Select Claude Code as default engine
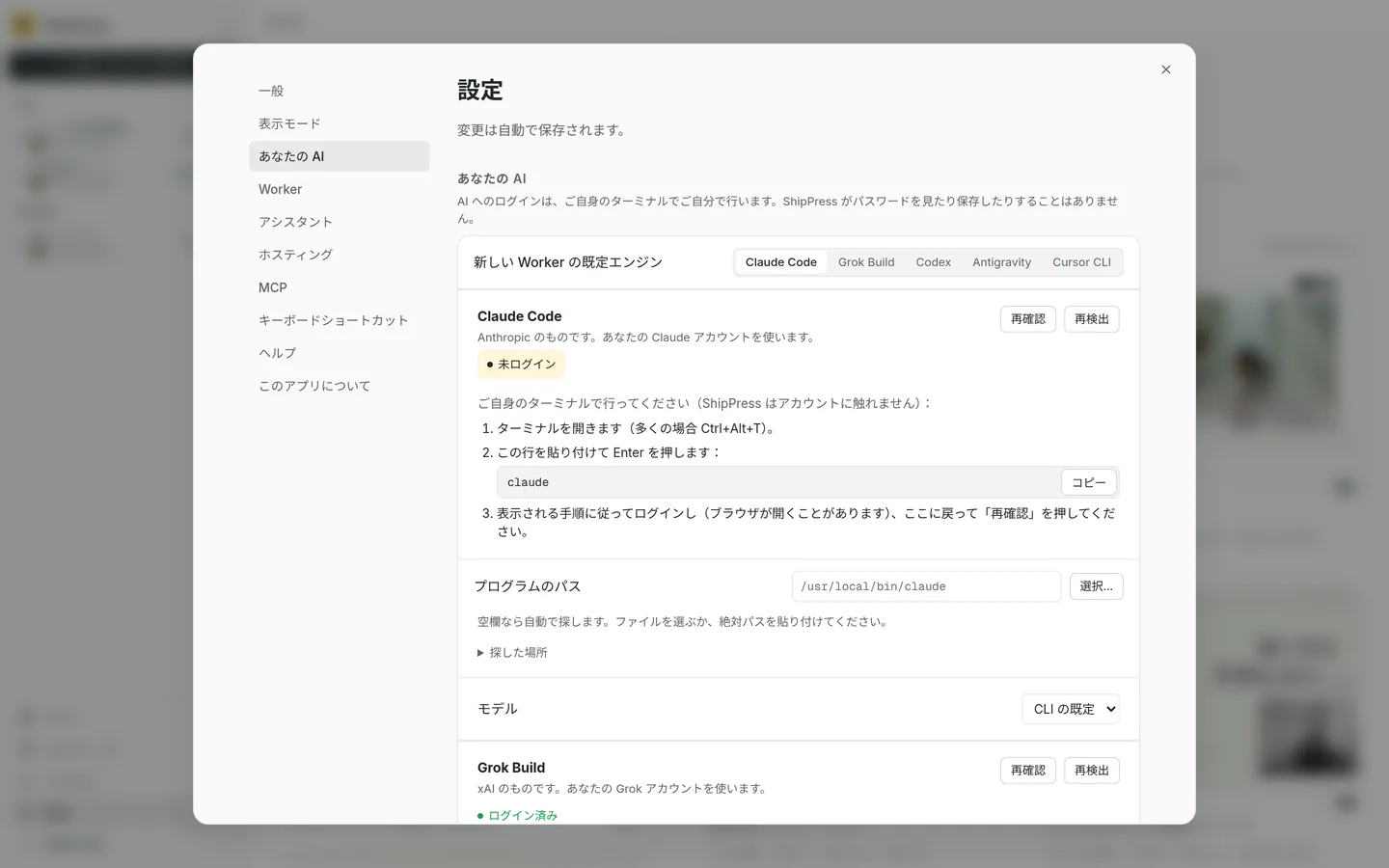This screenshot has height=868, width=1389. tap(781, 262)
